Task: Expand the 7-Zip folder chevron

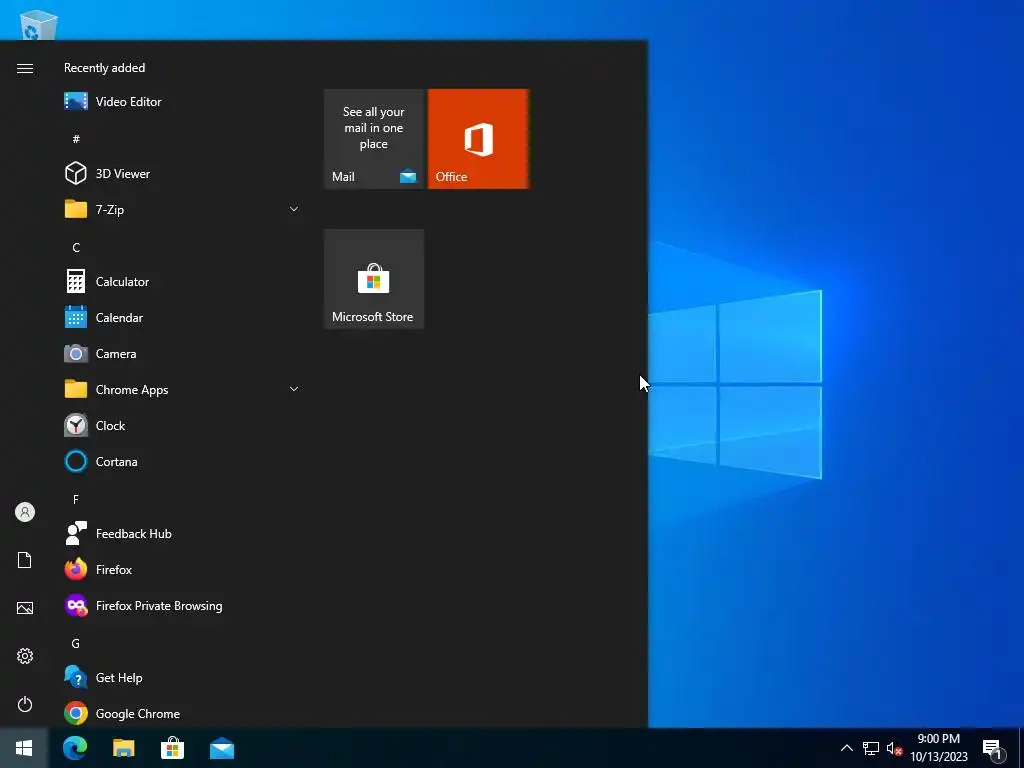Action: (x=294, y=210)
